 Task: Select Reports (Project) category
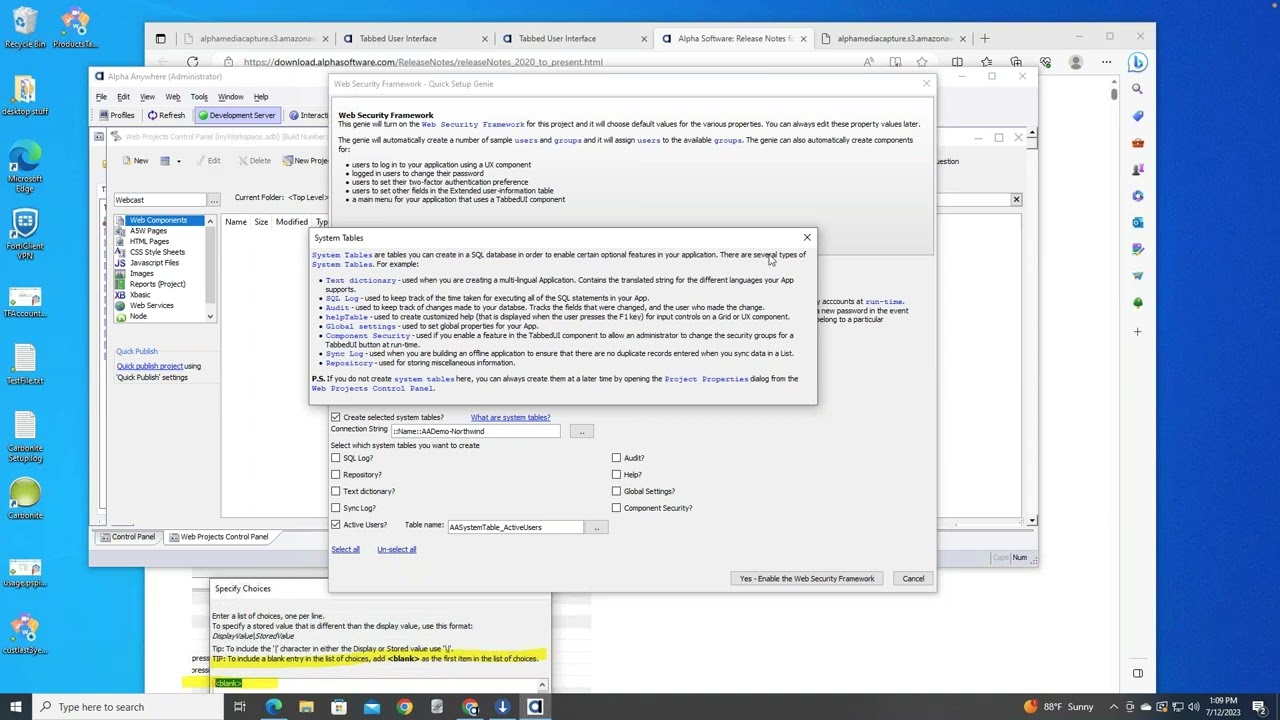pos(157,284)
